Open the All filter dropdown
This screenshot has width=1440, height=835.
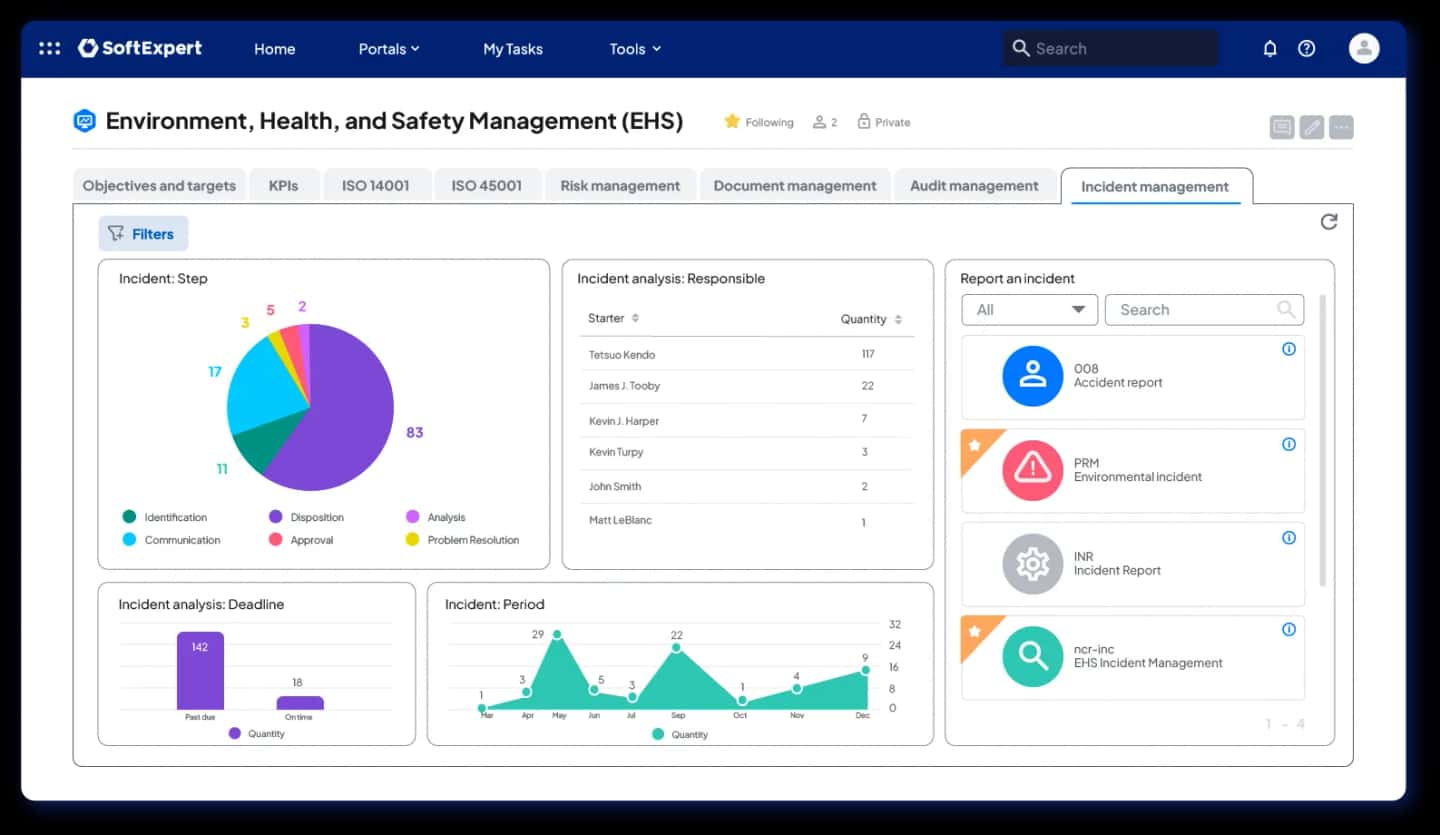1030,310
